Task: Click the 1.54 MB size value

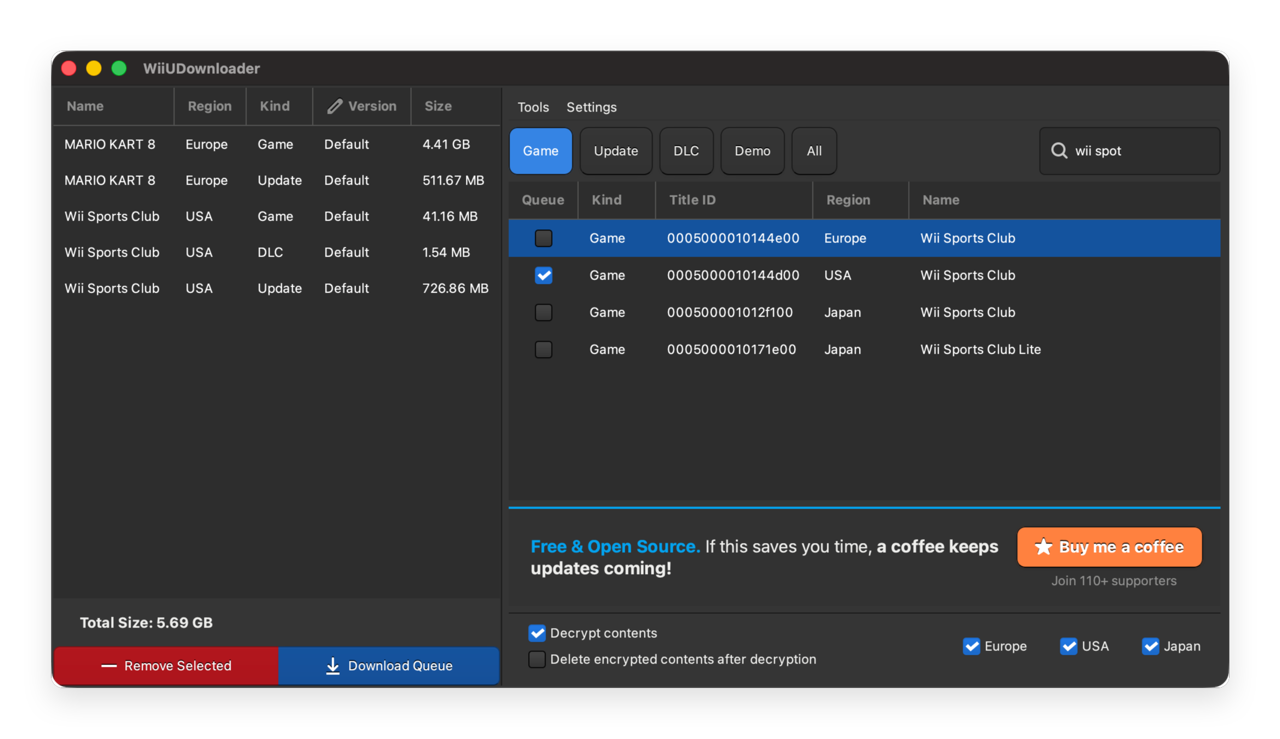Action: pyautogui.click(x=446, y=252)
